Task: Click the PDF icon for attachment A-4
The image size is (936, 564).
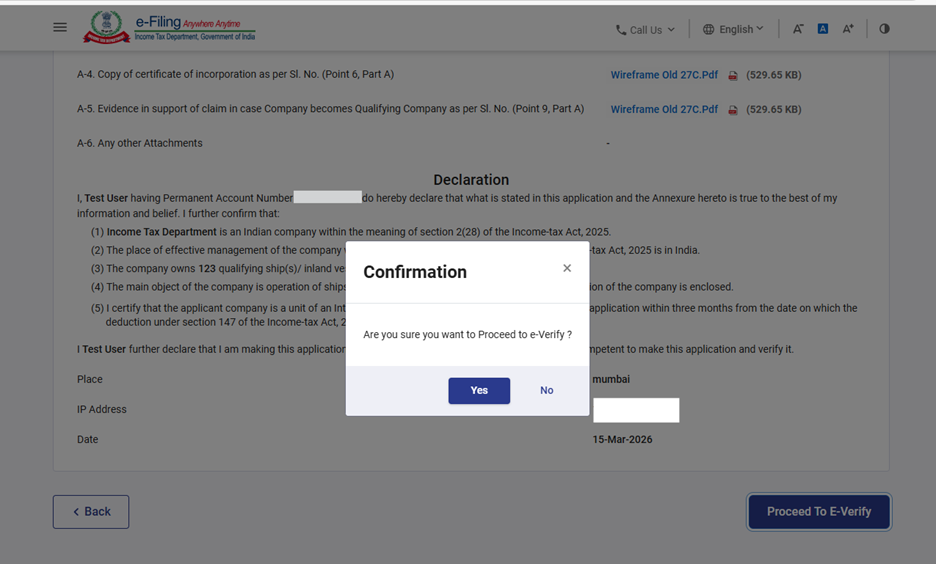Action: tap(733, 75)
